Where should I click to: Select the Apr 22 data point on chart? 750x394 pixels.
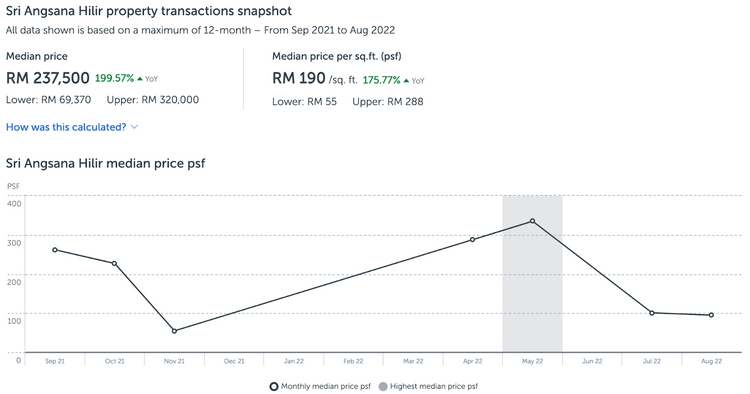[473, 240]
